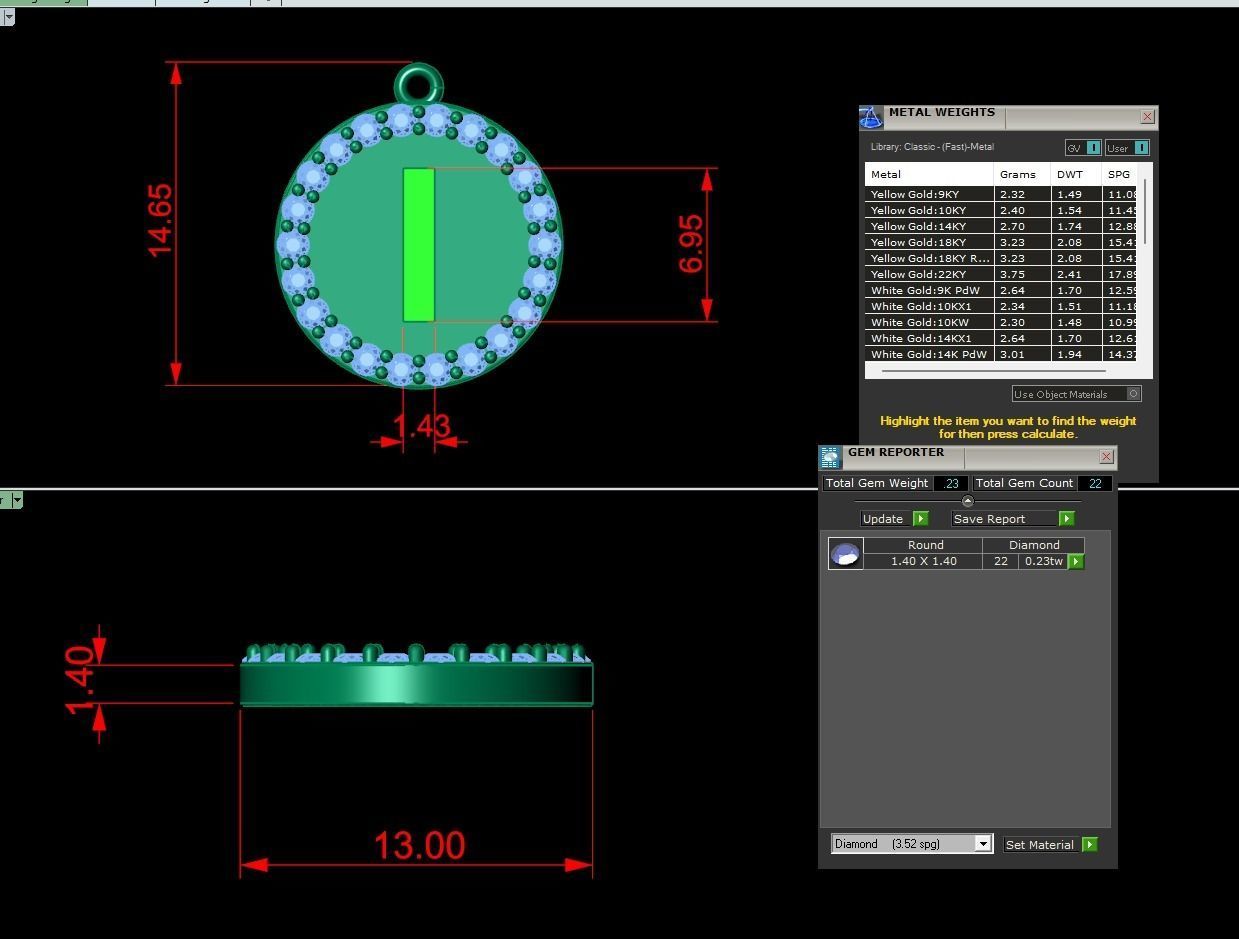Click the 14.65 height dimension label

pos(159,220)
